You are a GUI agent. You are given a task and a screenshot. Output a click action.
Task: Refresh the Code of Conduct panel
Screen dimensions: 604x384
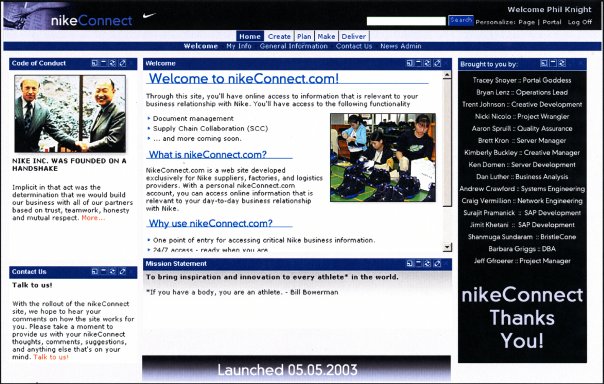113,63
